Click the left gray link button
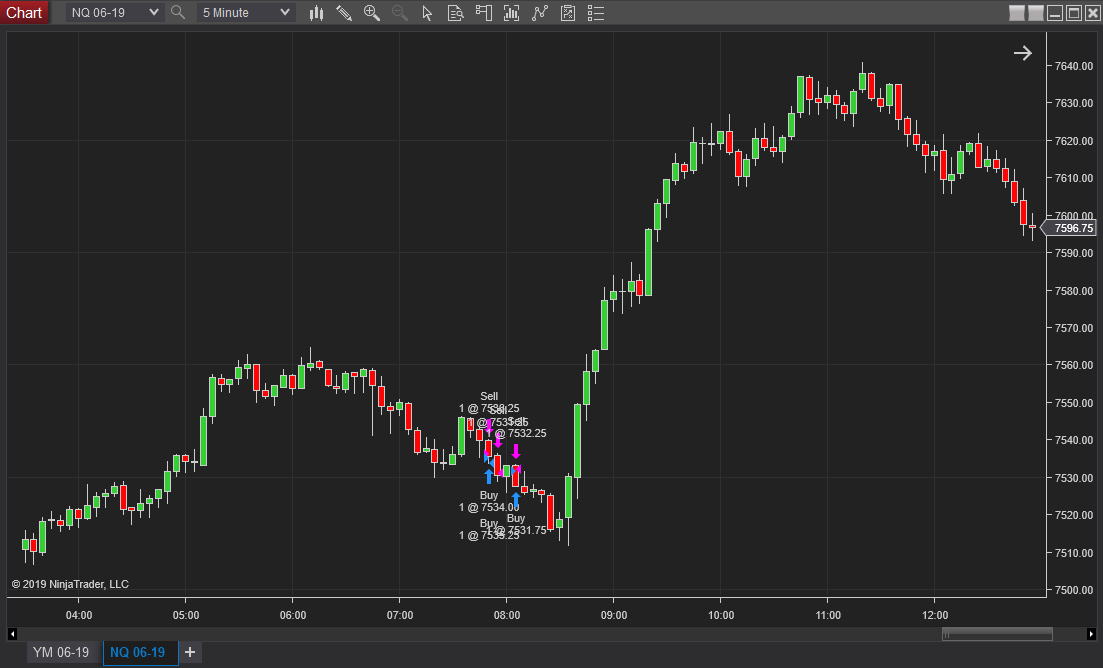This screenshot has height=668, width=1103. 1017,13
